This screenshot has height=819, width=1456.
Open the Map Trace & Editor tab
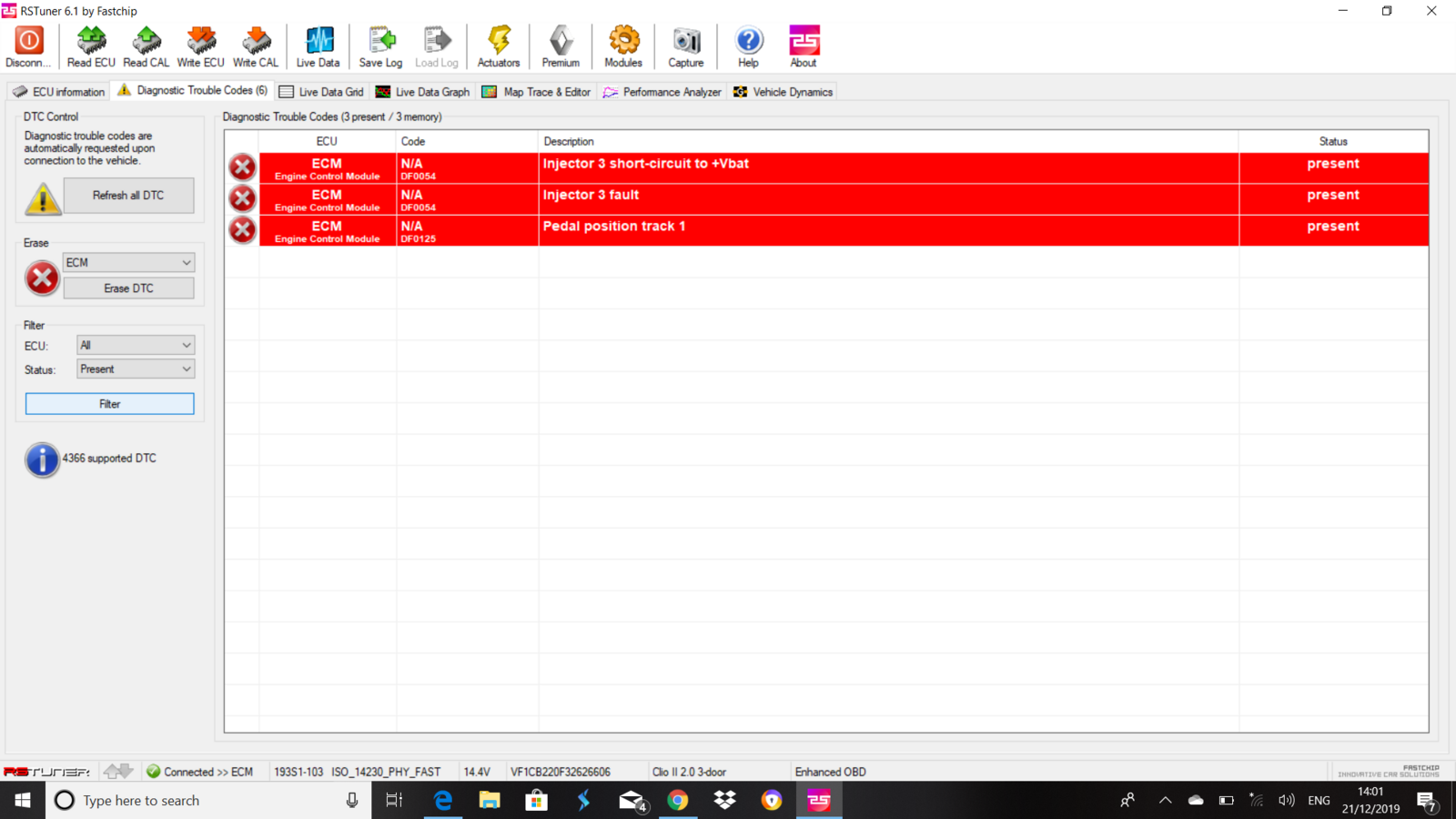pos(537,92)
